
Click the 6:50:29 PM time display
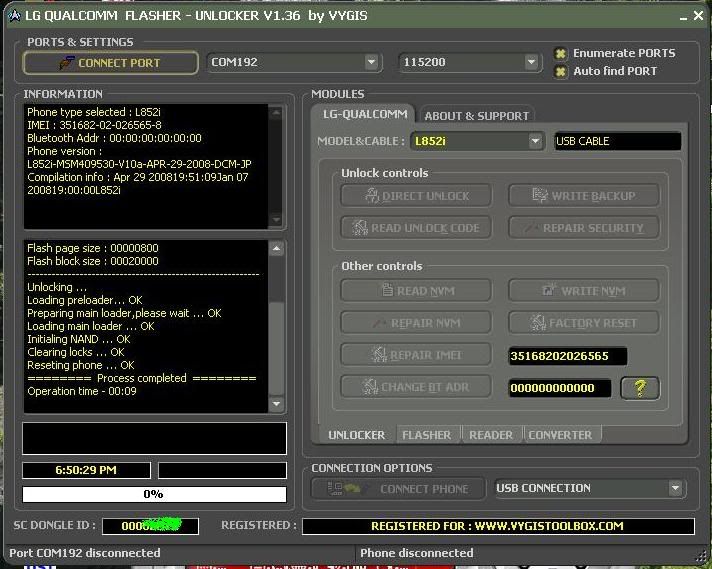click(x=86, y=470)
